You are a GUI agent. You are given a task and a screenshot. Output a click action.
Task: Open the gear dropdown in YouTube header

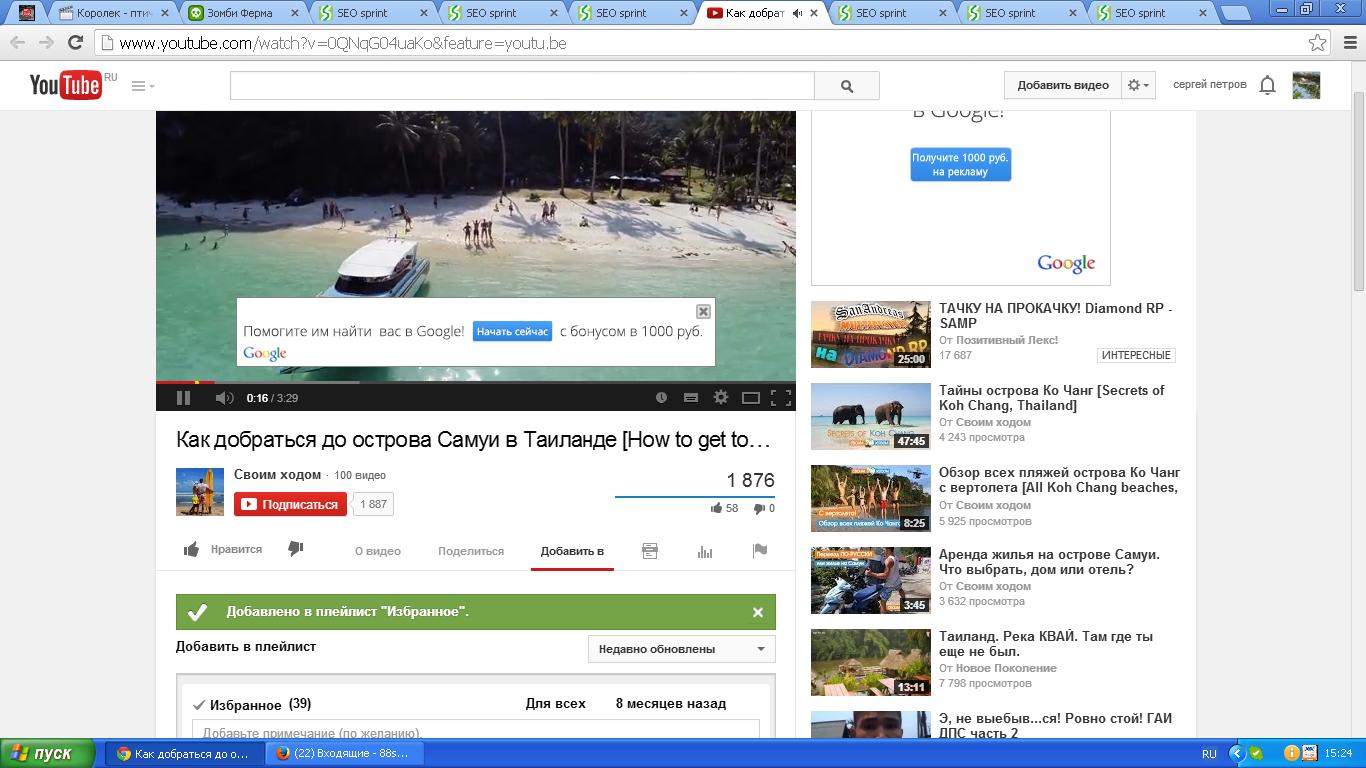click(x=1139, y=85)
